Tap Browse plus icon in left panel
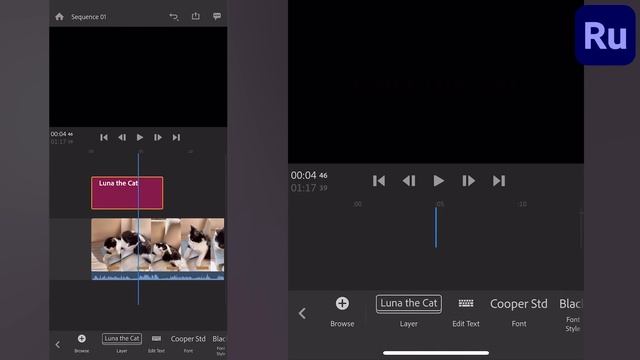Viewport: 640px width, 360px height. [x=82, y=338]
